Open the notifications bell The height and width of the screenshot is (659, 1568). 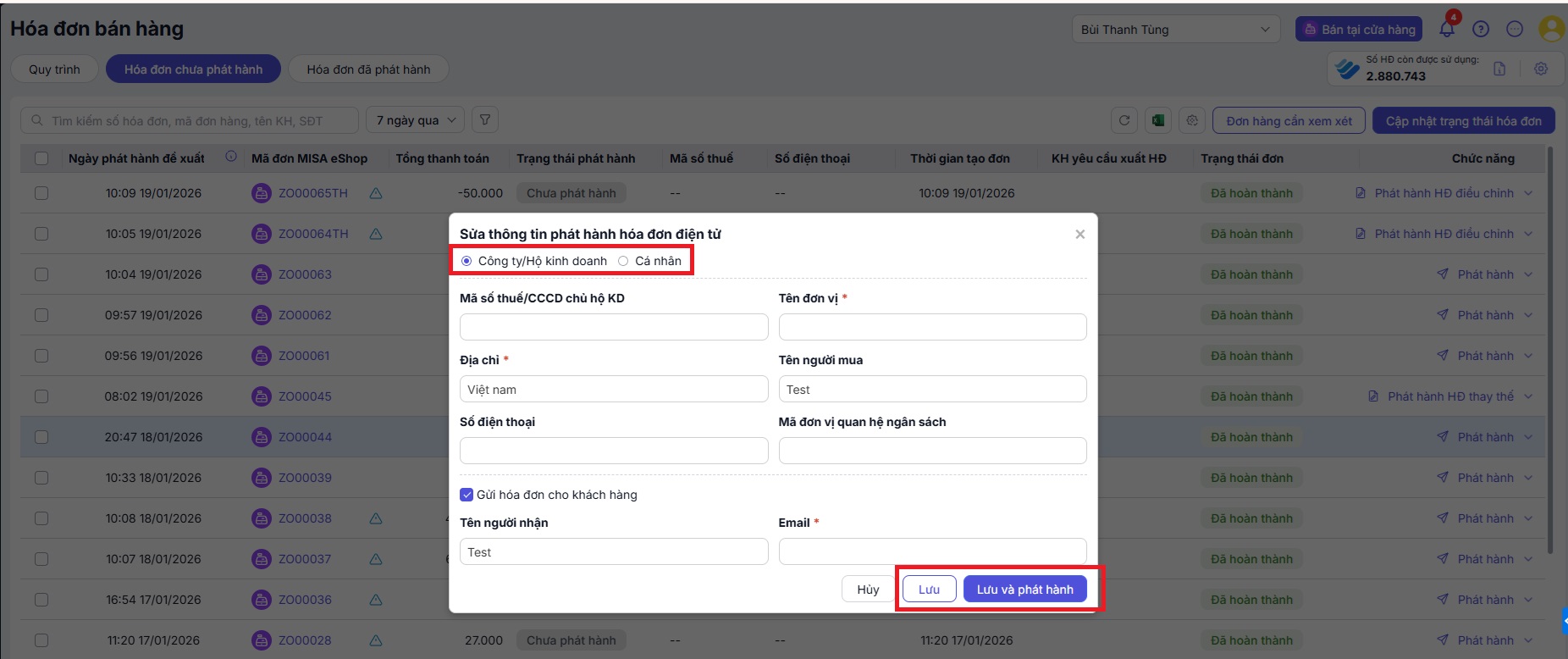coord(1447,30)
